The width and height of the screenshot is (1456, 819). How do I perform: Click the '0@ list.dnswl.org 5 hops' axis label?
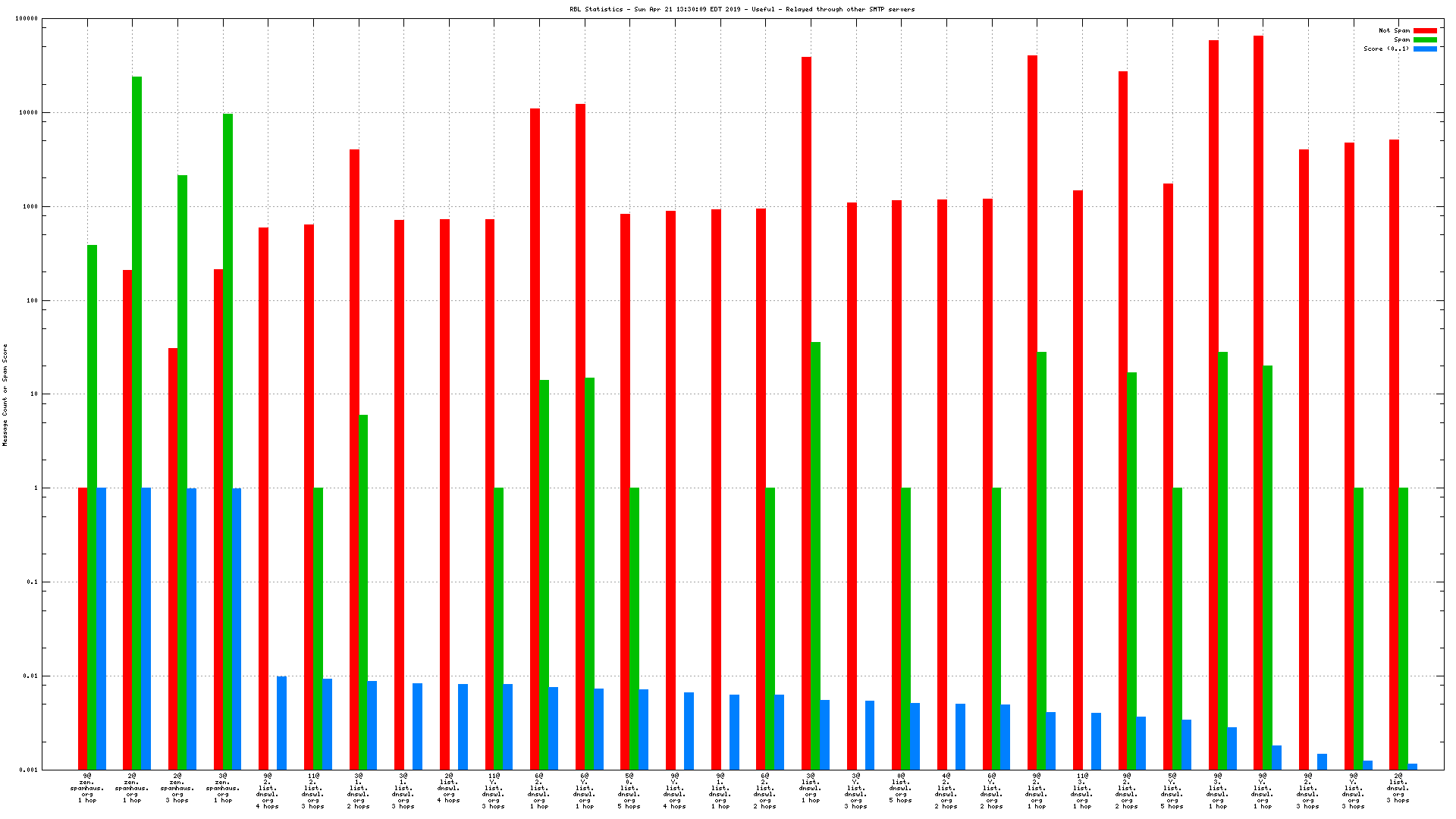point(901,788)
